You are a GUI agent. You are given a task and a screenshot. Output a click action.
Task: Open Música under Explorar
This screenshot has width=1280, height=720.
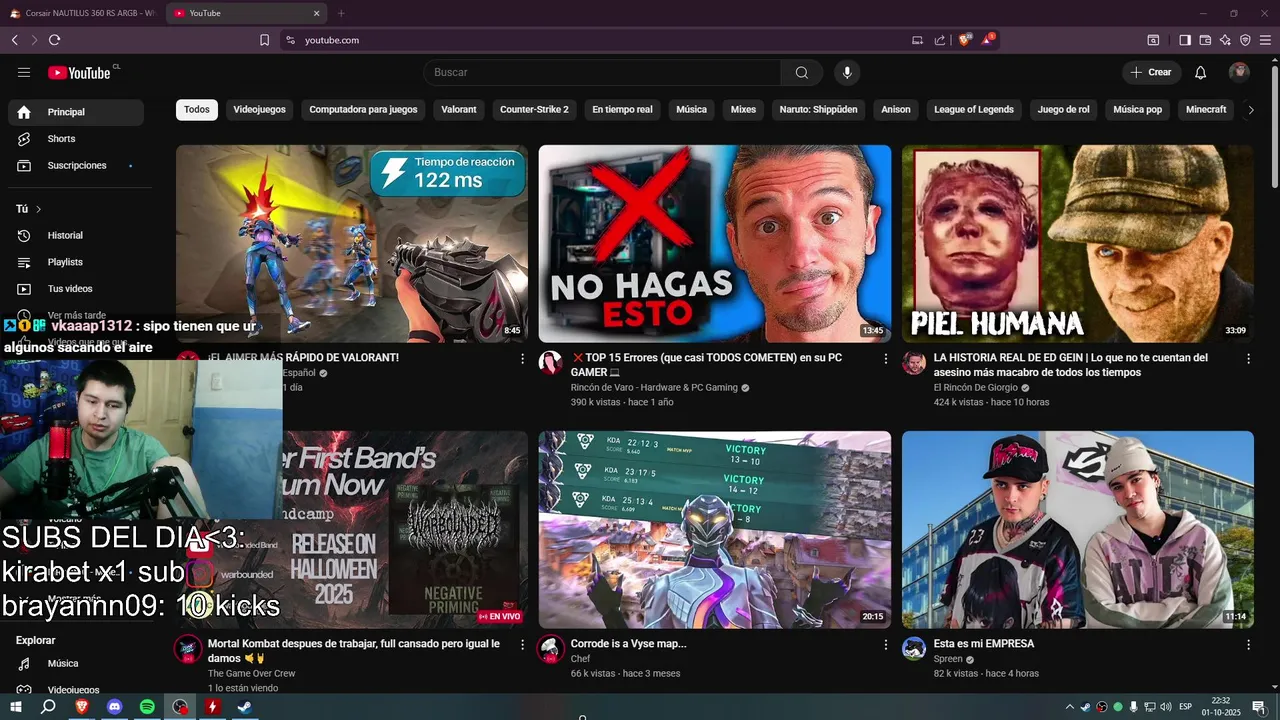[76, 663]
